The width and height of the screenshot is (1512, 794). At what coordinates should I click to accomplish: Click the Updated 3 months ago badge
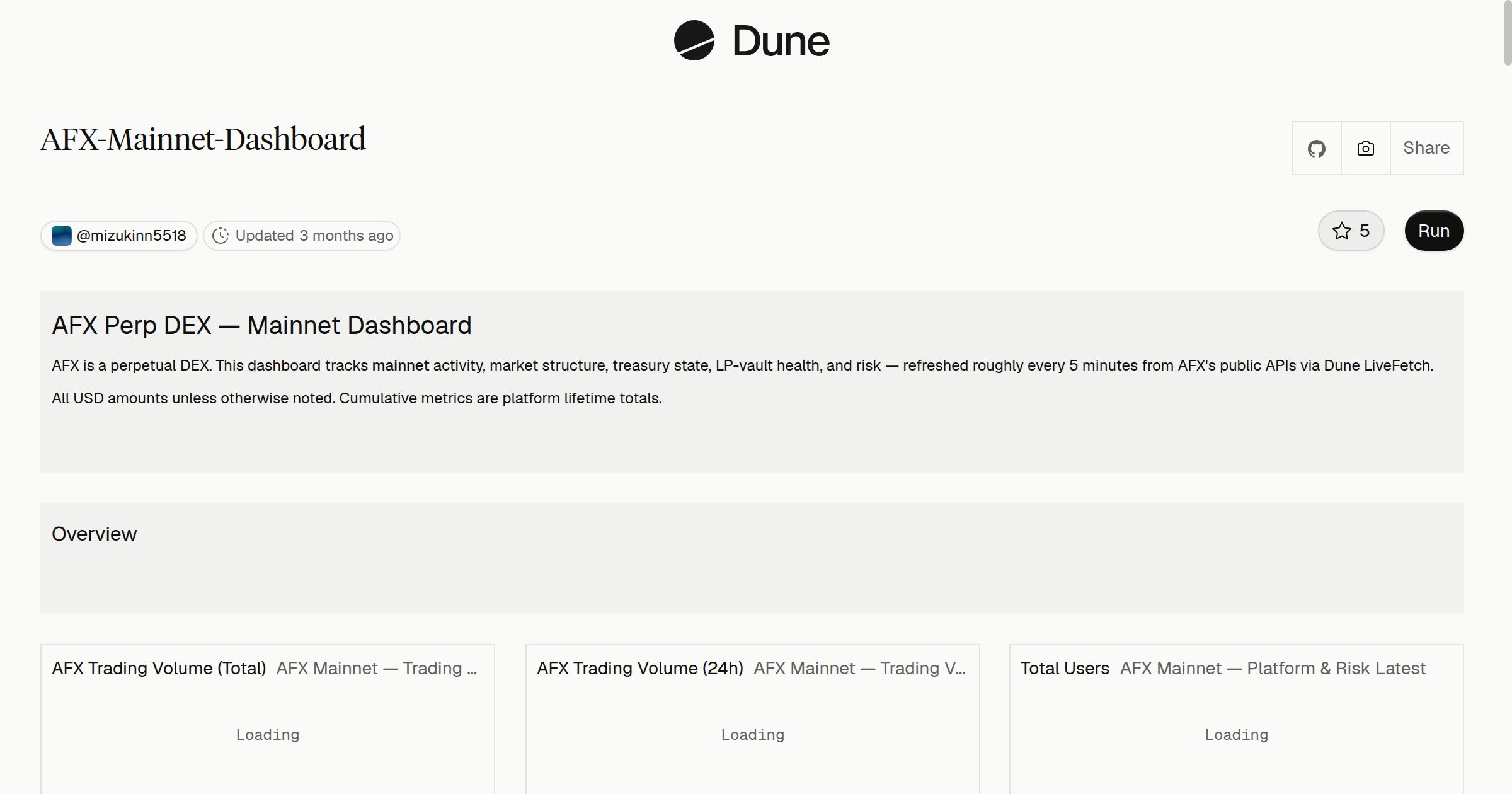click(x=302, y=236)
